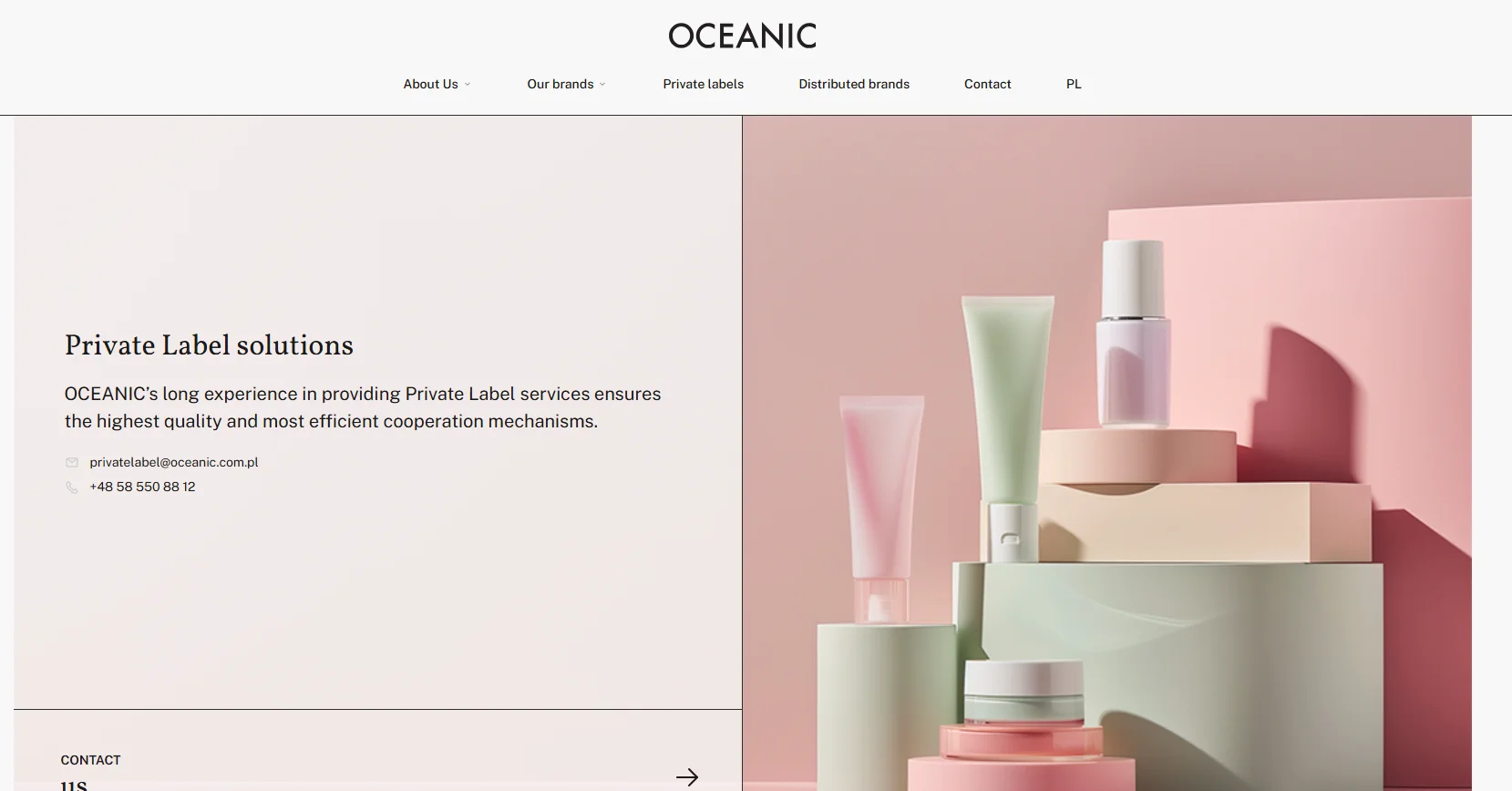Click the phone handset icon
Image resolution: width=1512 pixels, height=791 pixels.
72,488
